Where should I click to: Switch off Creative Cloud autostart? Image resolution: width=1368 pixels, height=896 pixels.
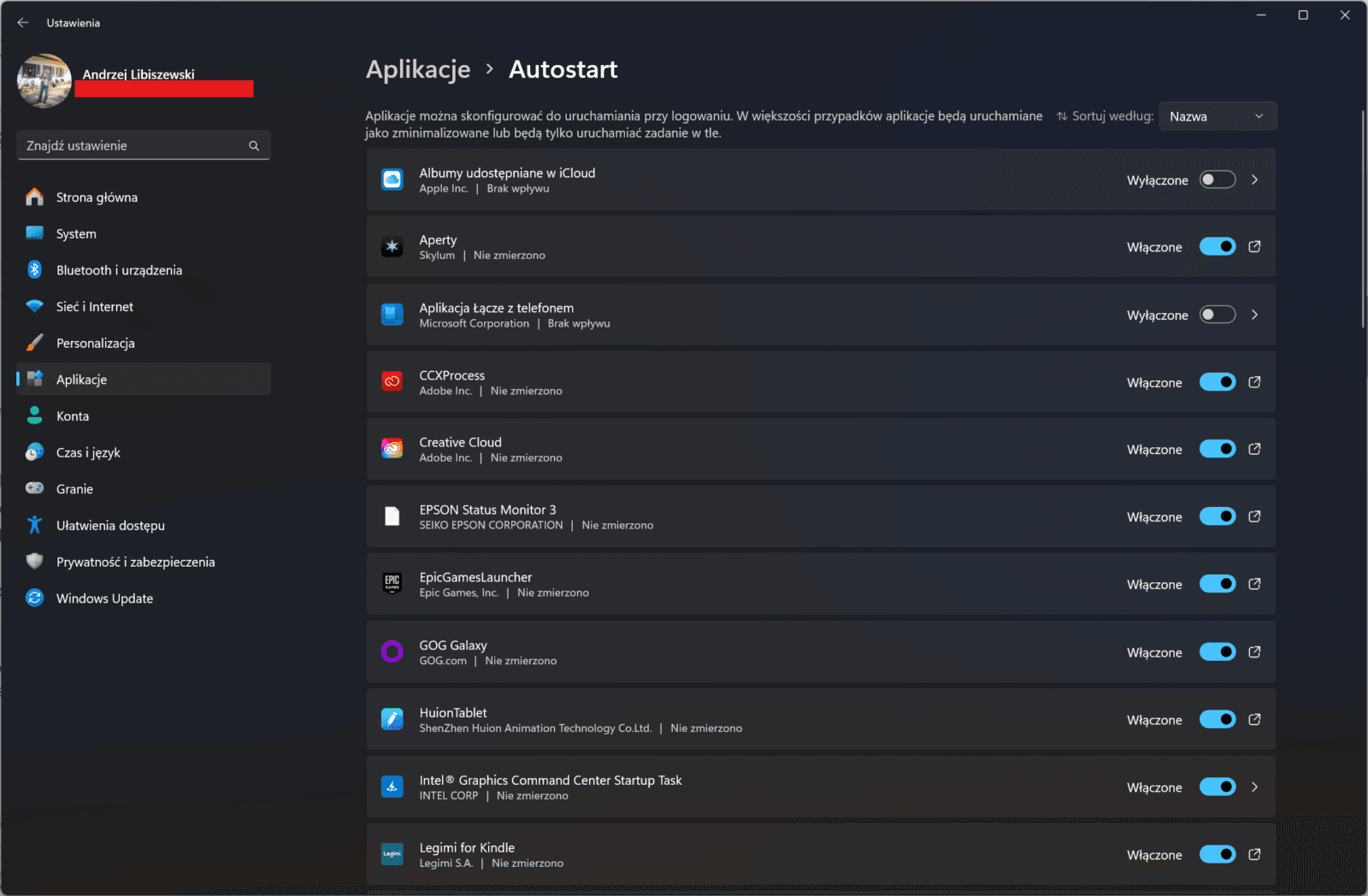coord(1218,449)
